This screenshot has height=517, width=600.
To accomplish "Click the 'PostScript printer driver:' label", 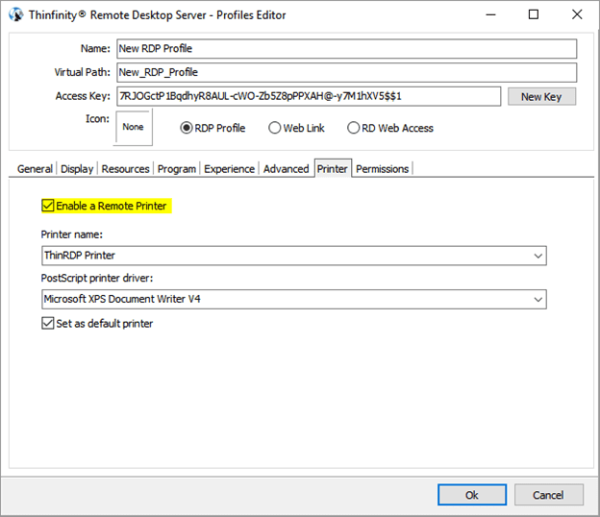I will pos(97,278).
